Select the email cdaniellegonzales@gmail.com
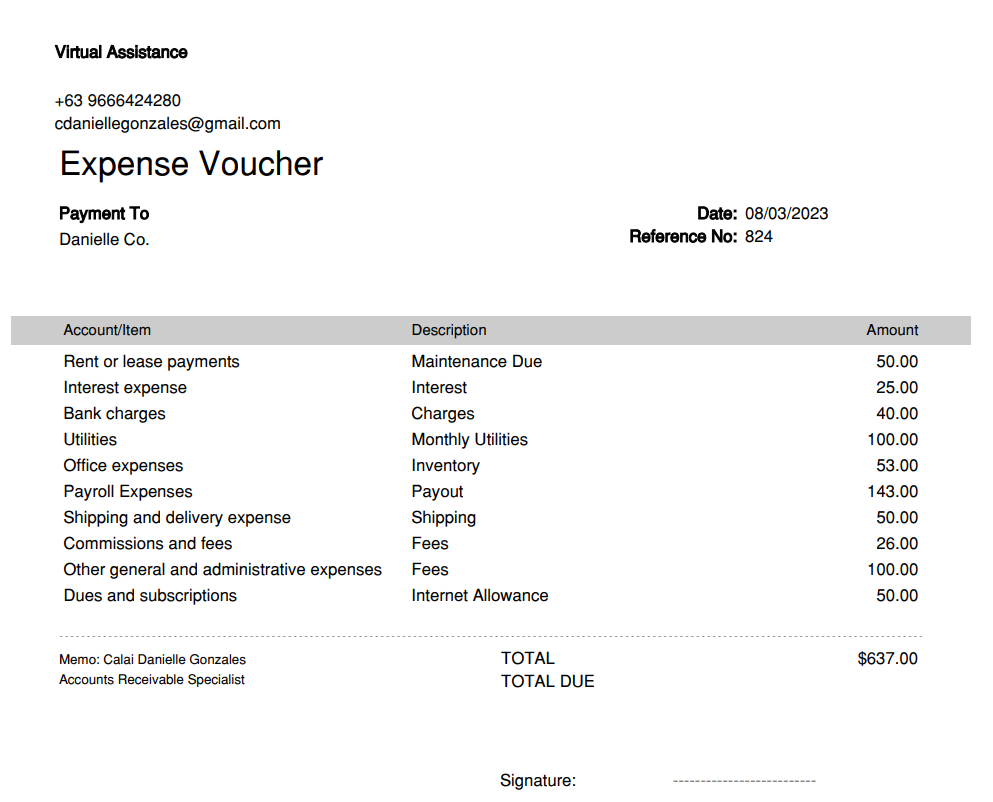 click(167, 124)
